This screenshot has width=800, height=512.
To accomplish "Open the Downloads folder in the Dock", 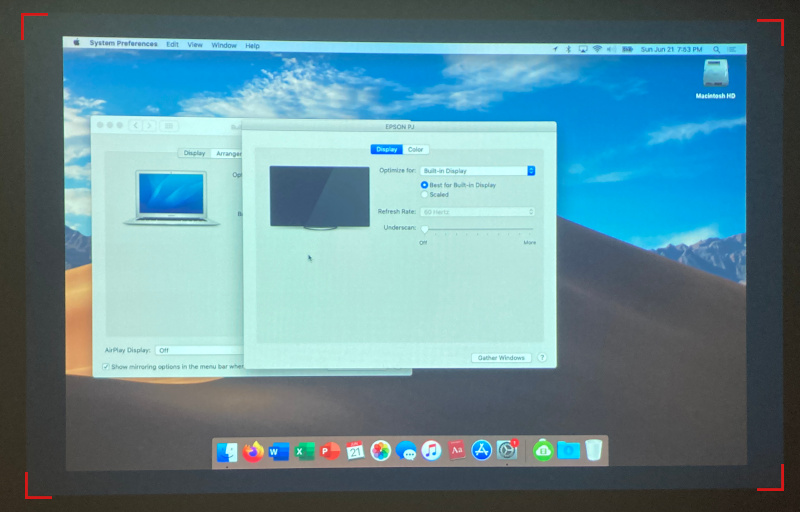I will 568,450.
